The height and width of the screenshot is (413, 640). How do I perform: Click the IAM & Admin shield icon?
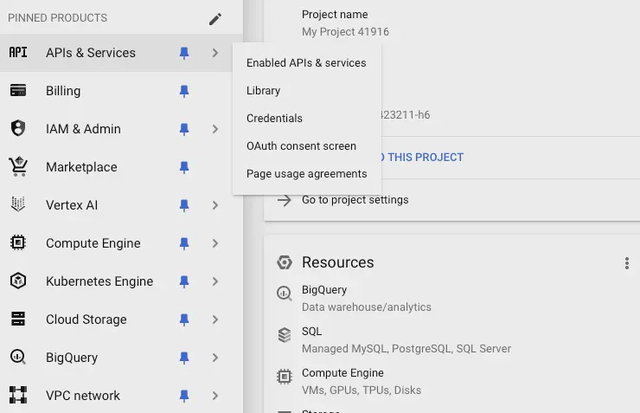click(18, 128)
